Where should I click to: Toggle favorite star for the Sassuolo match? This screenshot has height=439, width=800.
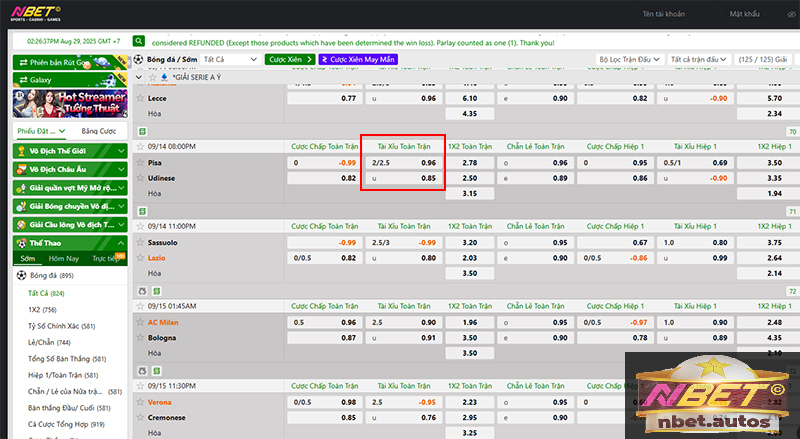tap(140, 242)
